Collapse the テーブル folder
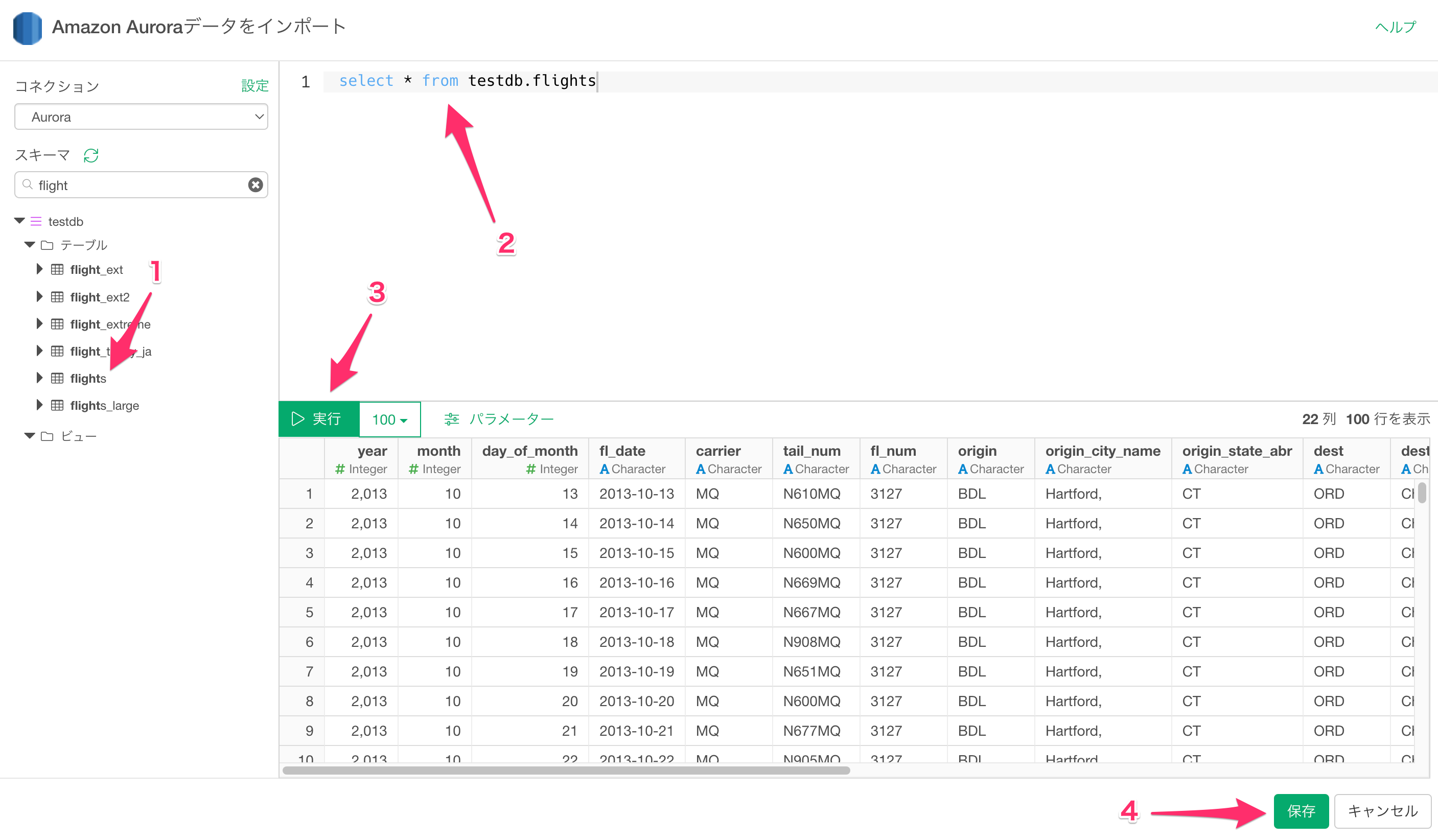The height and width of the screenshot is (840, 1438). point(30,245)
